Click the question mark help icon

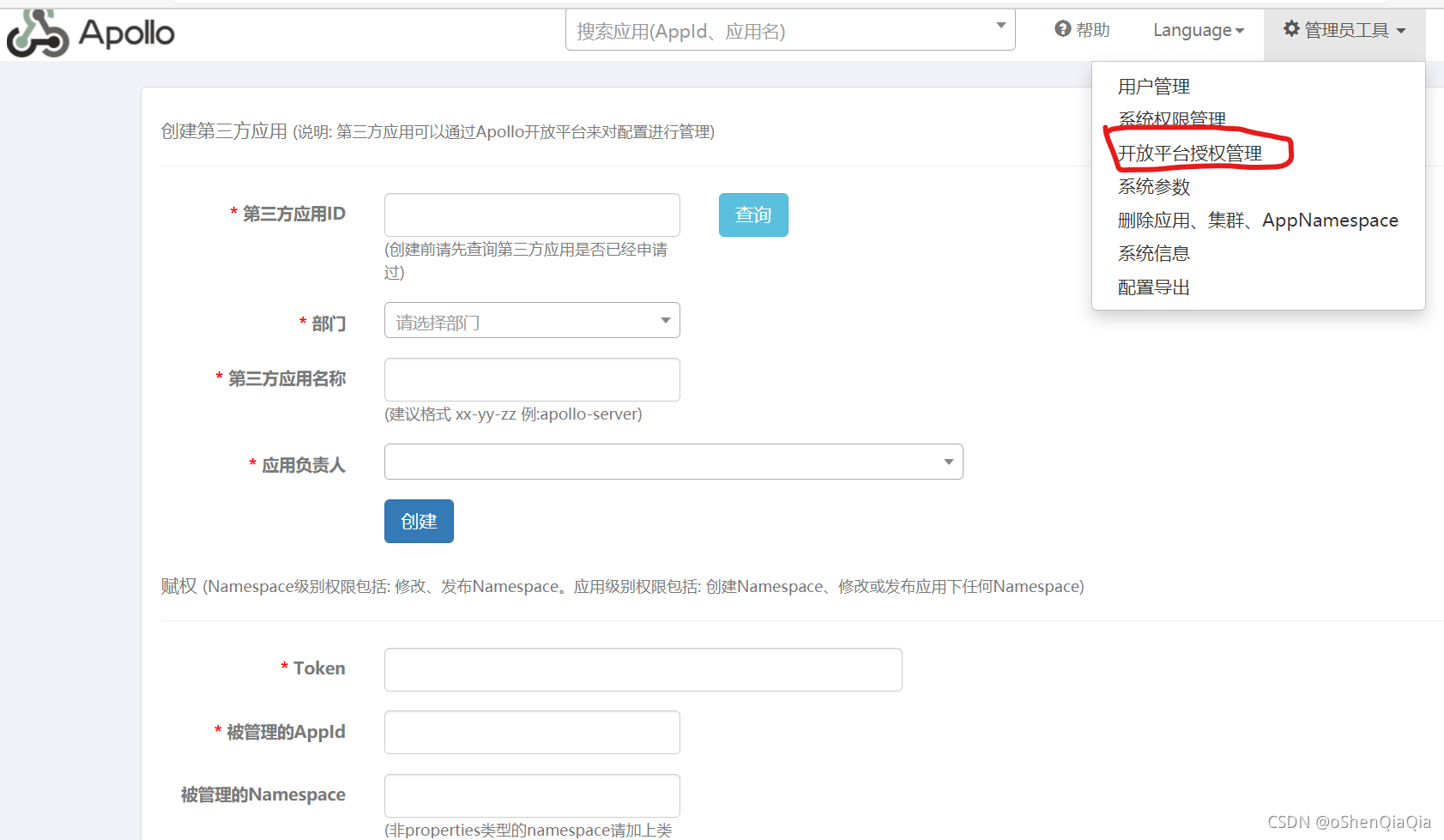[x=1061, y=28]
